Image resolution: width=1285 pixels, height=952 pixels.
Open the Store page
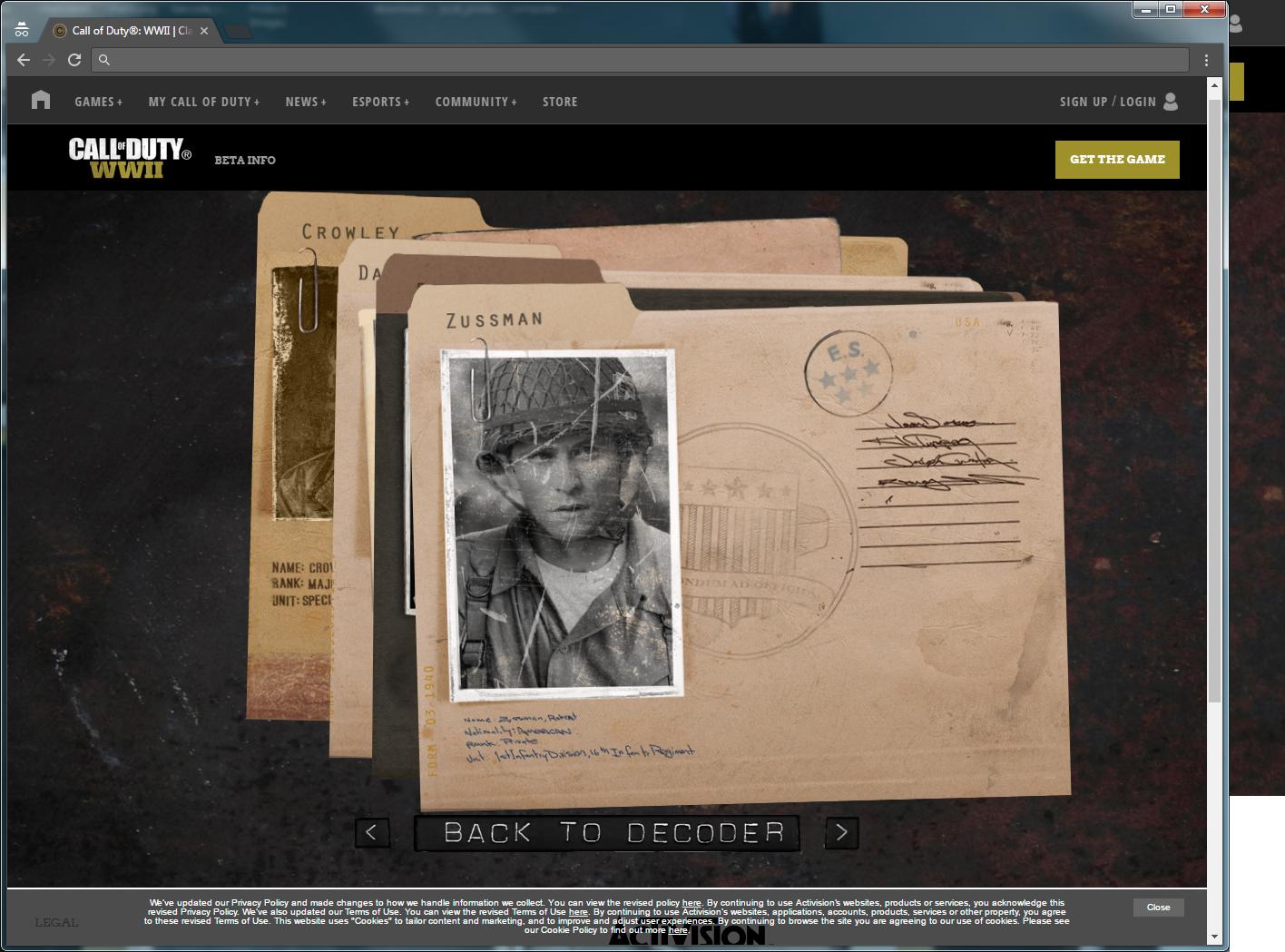pyautogui.click(x=560, y=102)
